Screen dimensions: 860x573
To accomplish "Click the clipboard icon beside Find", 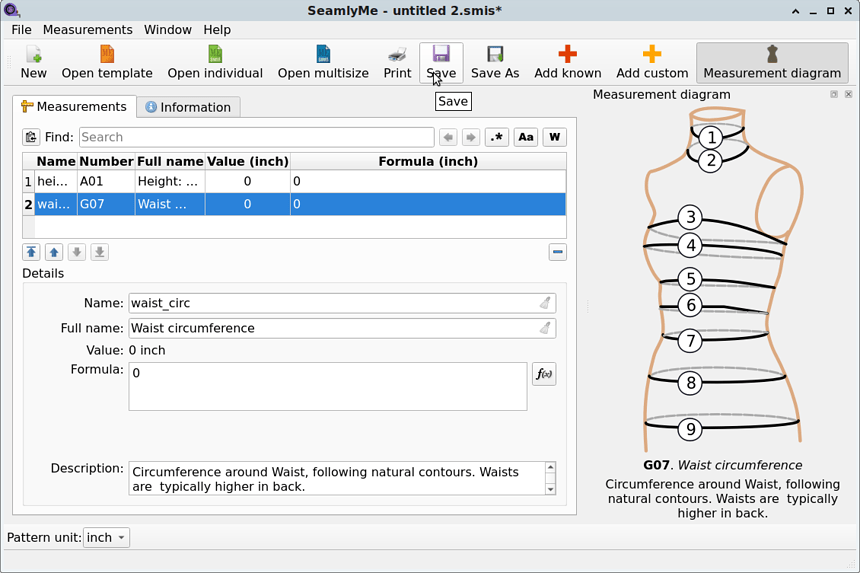I will pos(31,137).
